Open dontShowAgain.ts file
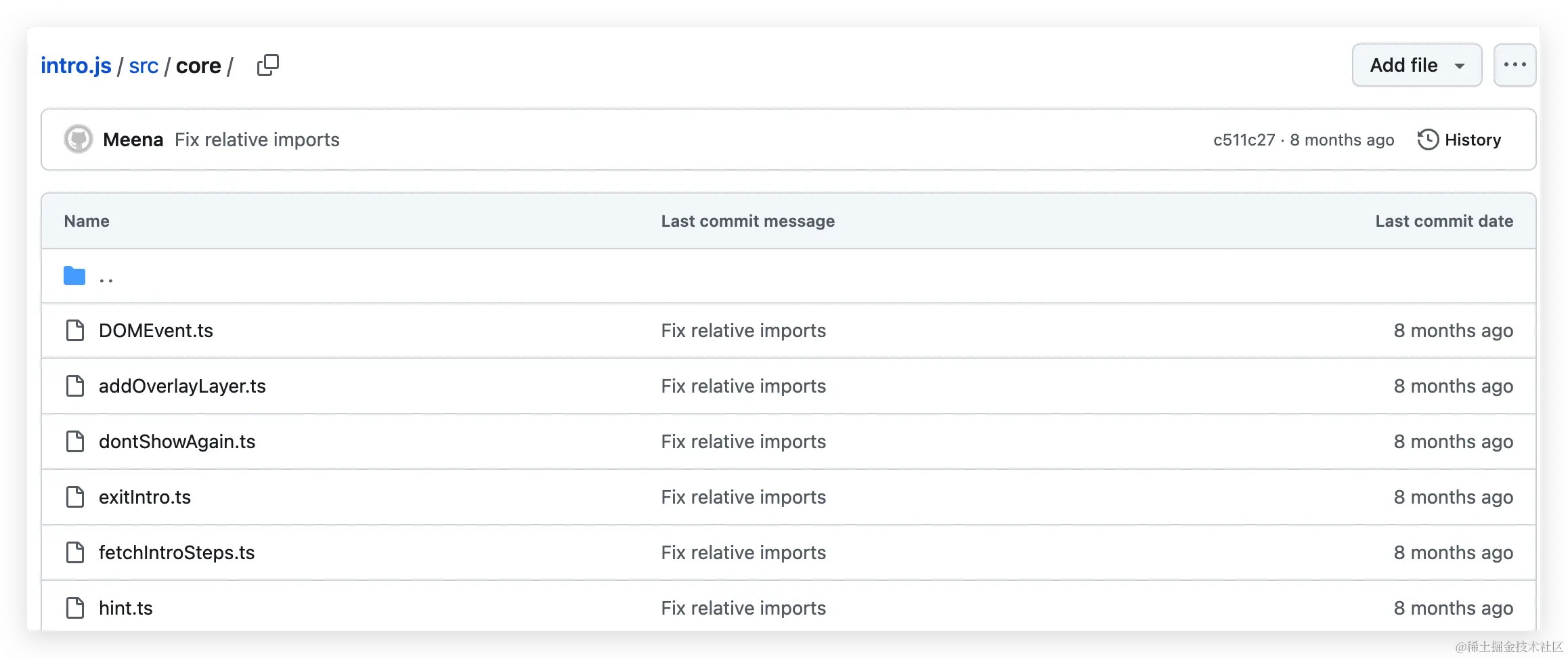The image size is (1568, 658). coord(177,441)
